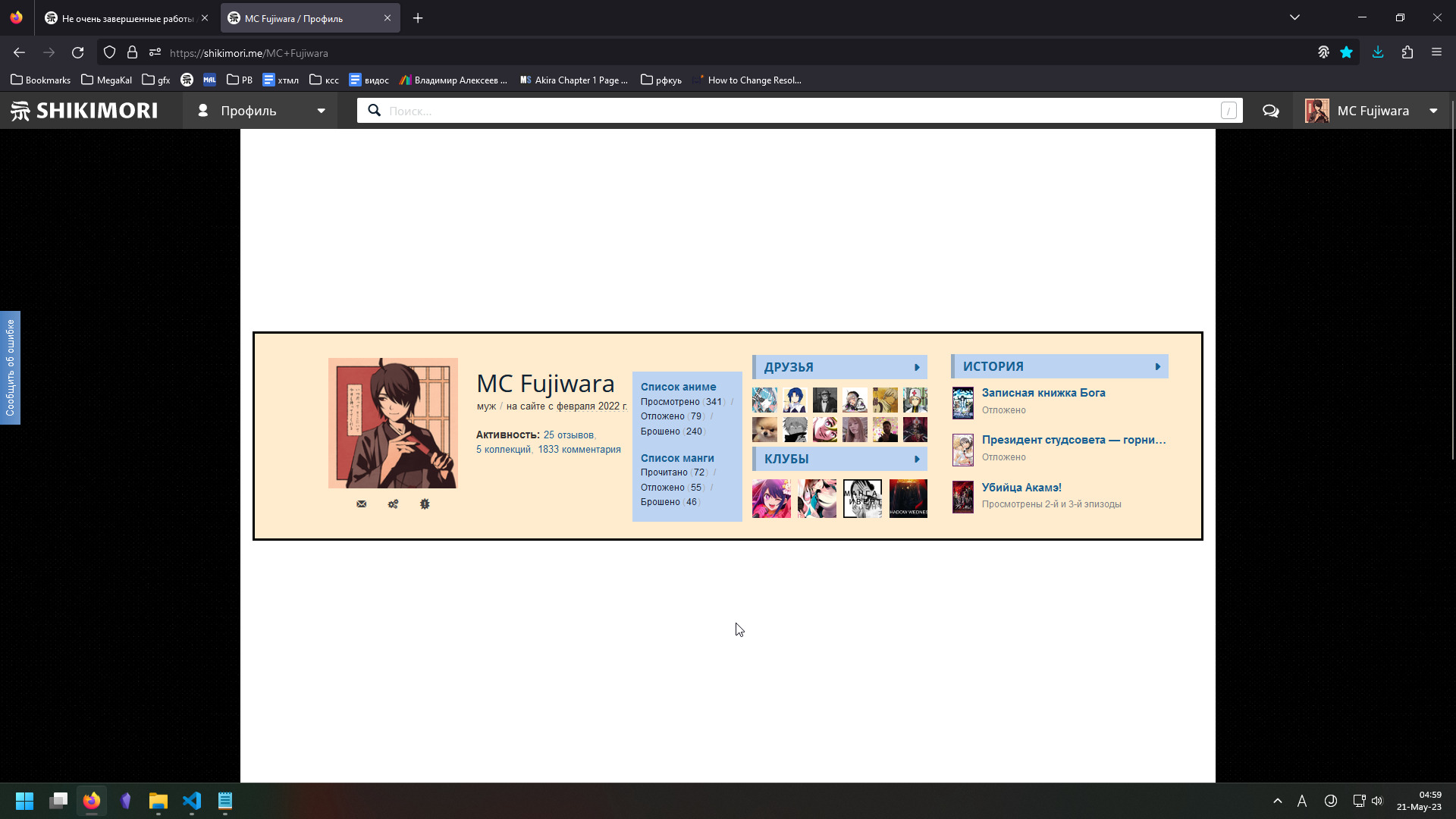1456x819 pixels.
Task: Open the mail envelope icon under avatar
Action: (x=361, y=504)
